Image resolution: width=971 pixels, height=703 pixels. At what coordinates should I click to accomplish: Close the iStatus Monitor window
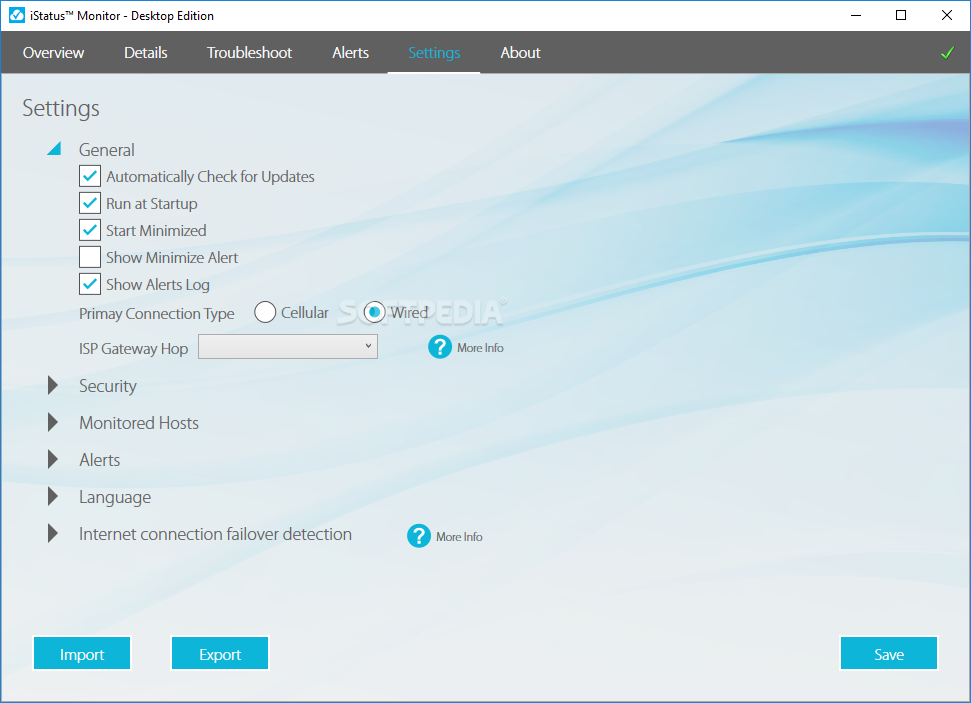[x=947, y=15]
